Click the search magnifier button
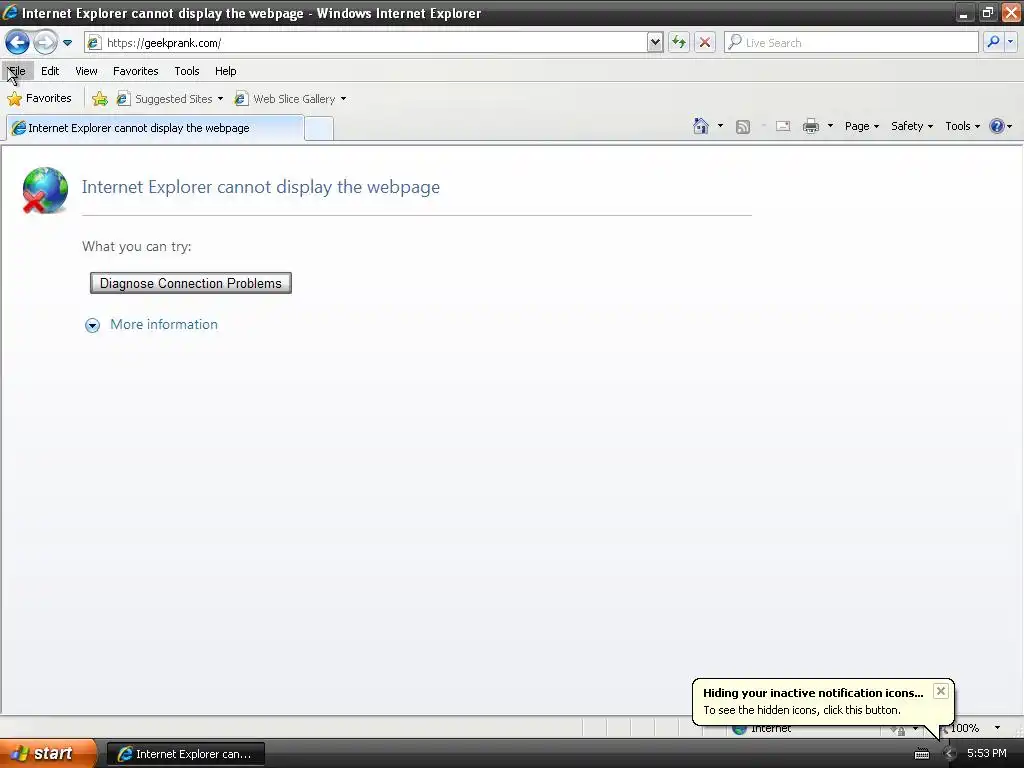This screenshot has height=768, width=1024. pos(993,42)
